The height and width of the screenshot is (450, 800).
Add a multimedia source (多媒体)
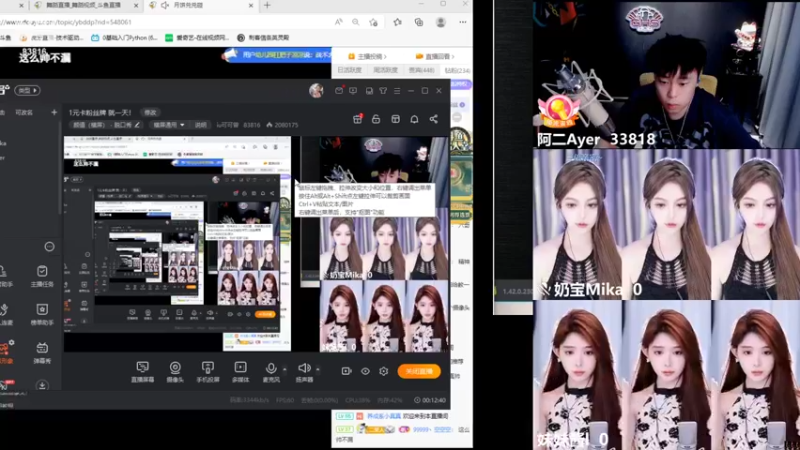(240, 371)
